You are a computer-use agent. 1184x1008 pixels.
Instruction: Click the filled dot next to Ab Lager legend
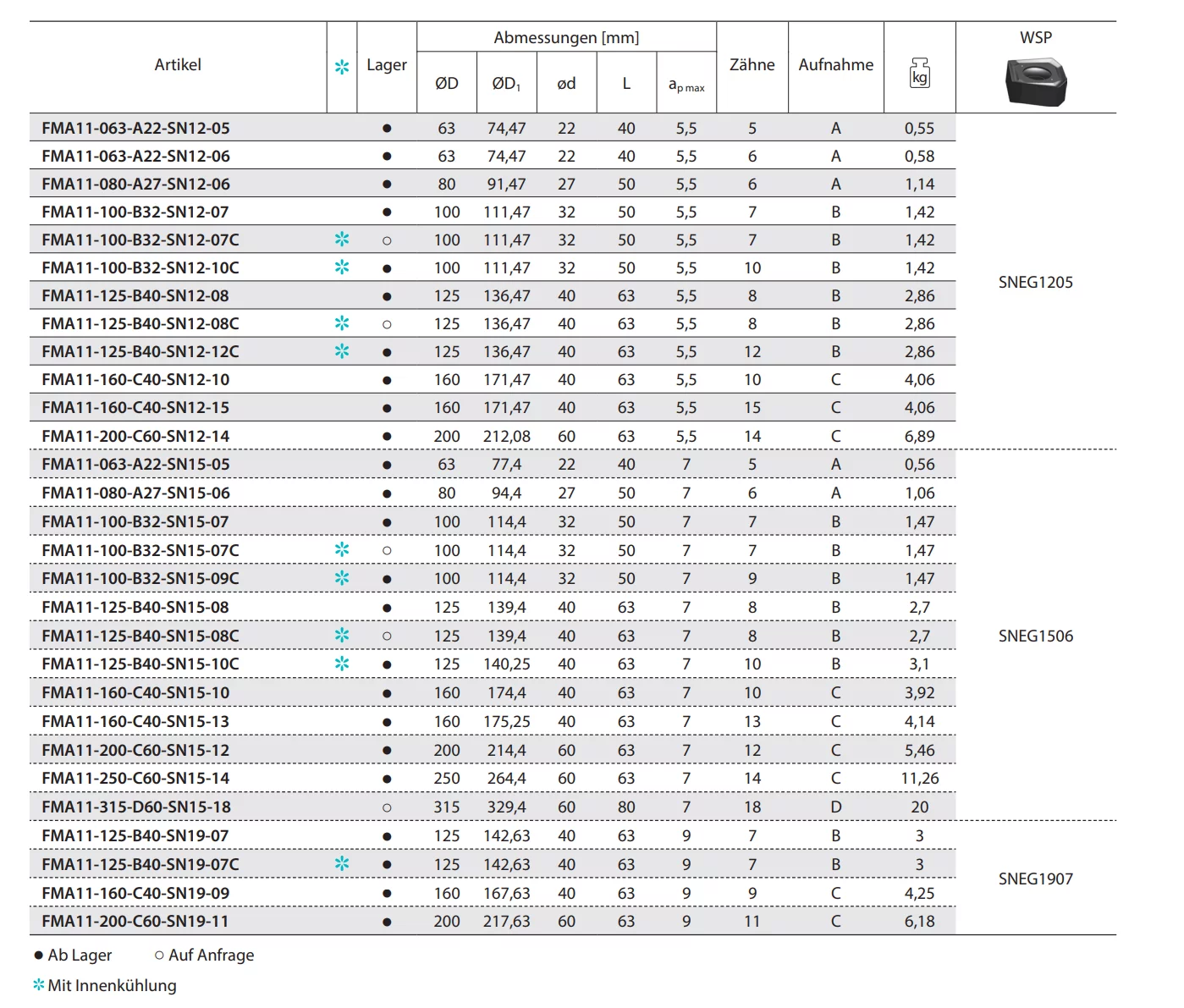(x=38, y=956)
